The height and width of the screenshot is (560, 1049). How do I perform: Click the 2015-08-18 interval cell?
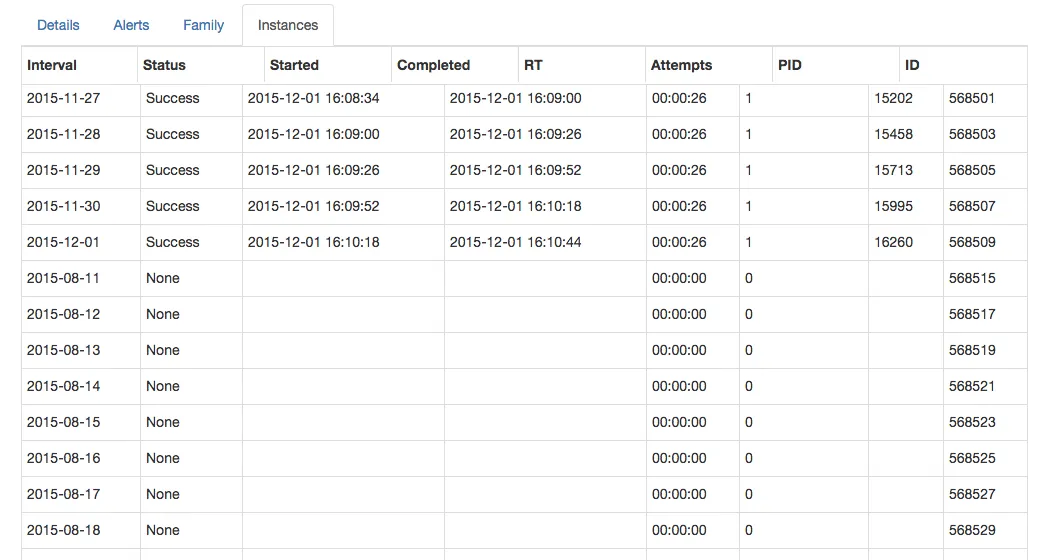64,530
